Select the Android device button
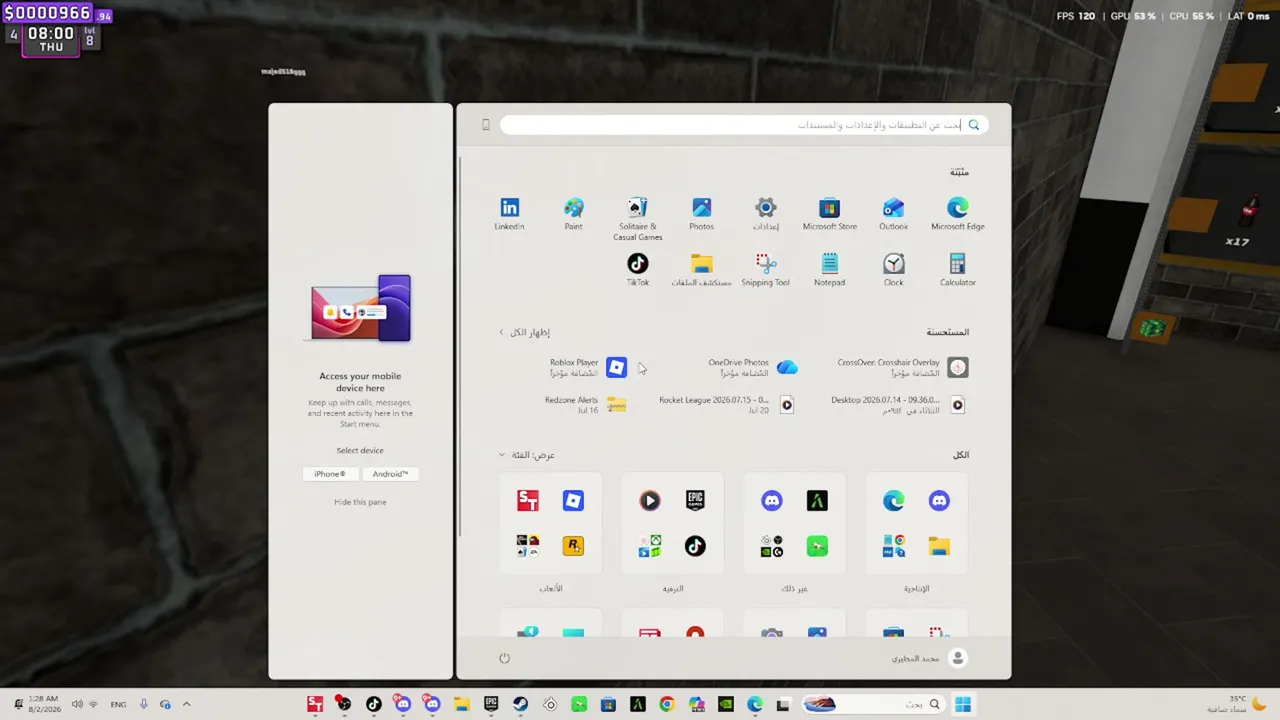The height and width of the screenshot is (720, 1280). [x=390, y=474]
